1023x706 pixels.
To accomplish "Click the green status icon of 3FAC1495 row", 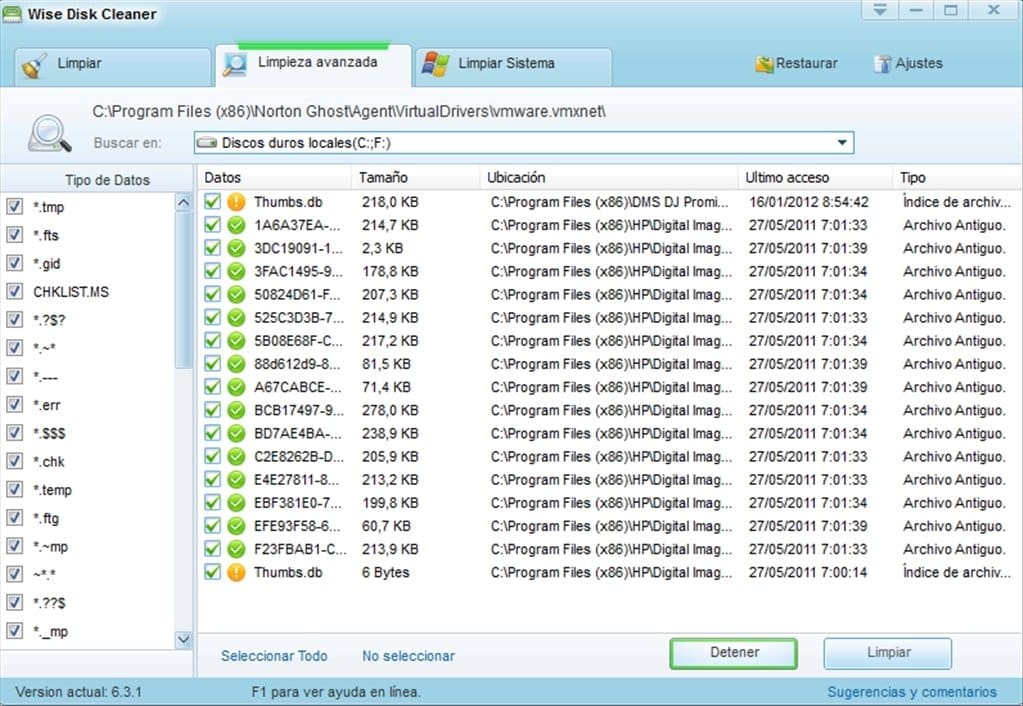I will pyautogui.click(x=236, y=271).
